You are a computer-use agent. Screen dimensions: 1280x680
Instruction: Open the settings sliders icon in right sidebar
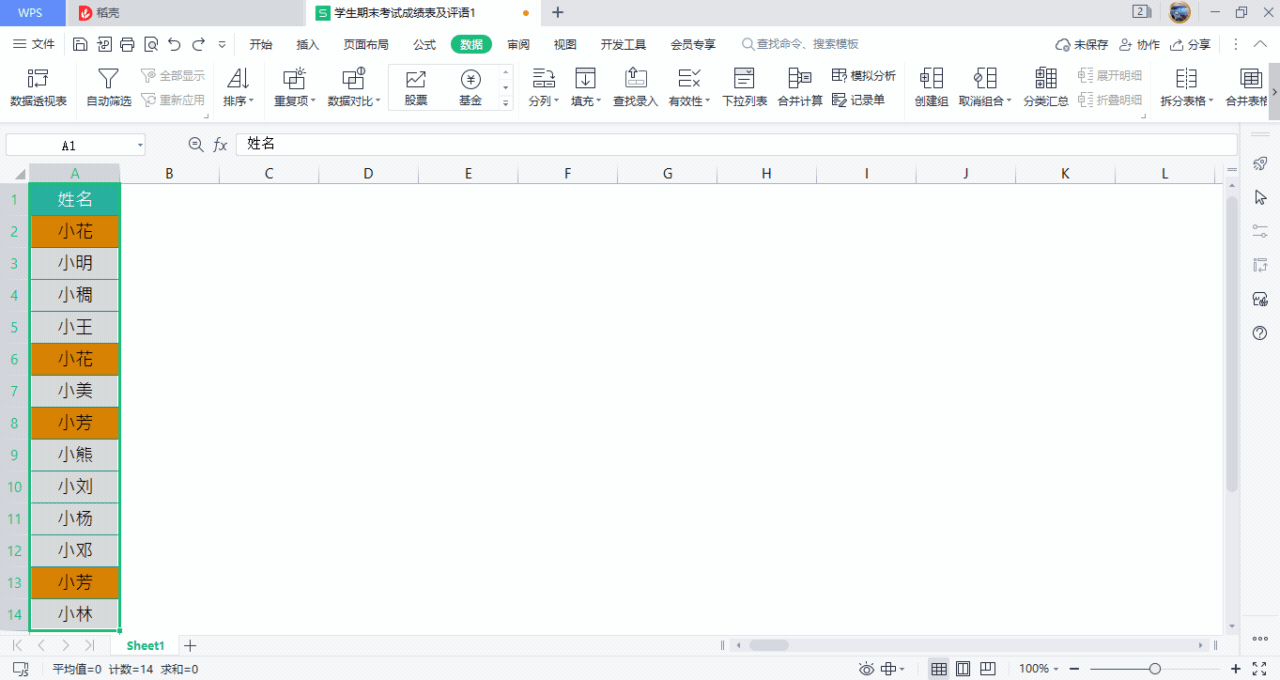1260,231
